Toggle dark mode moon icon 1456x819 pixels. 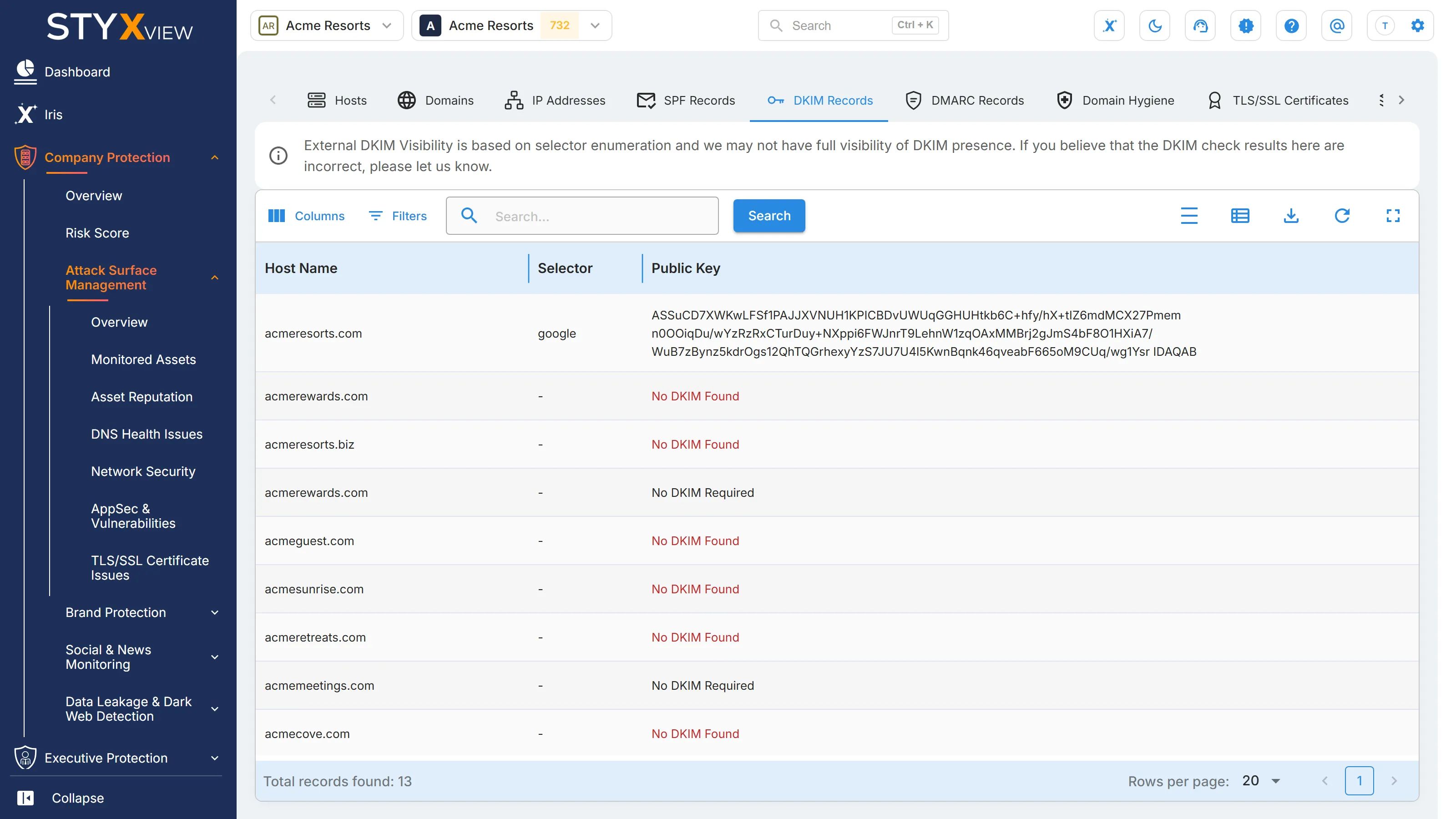[1155, 25]
